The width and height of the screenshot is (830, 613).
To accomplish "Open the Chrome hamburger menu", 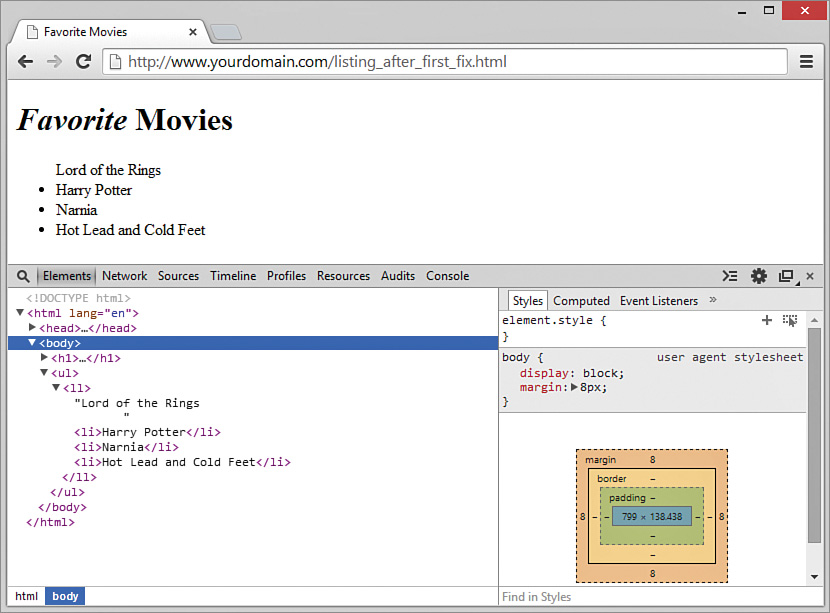I will [x=806, y=61].
